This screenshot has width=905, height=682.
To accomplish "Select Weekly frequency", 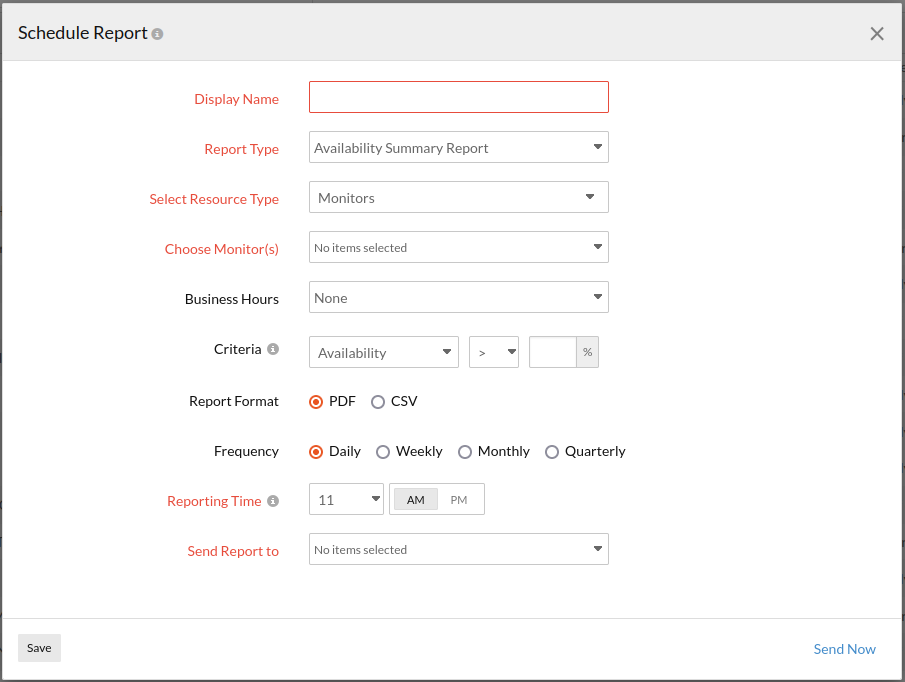I will tap(383, 452).
